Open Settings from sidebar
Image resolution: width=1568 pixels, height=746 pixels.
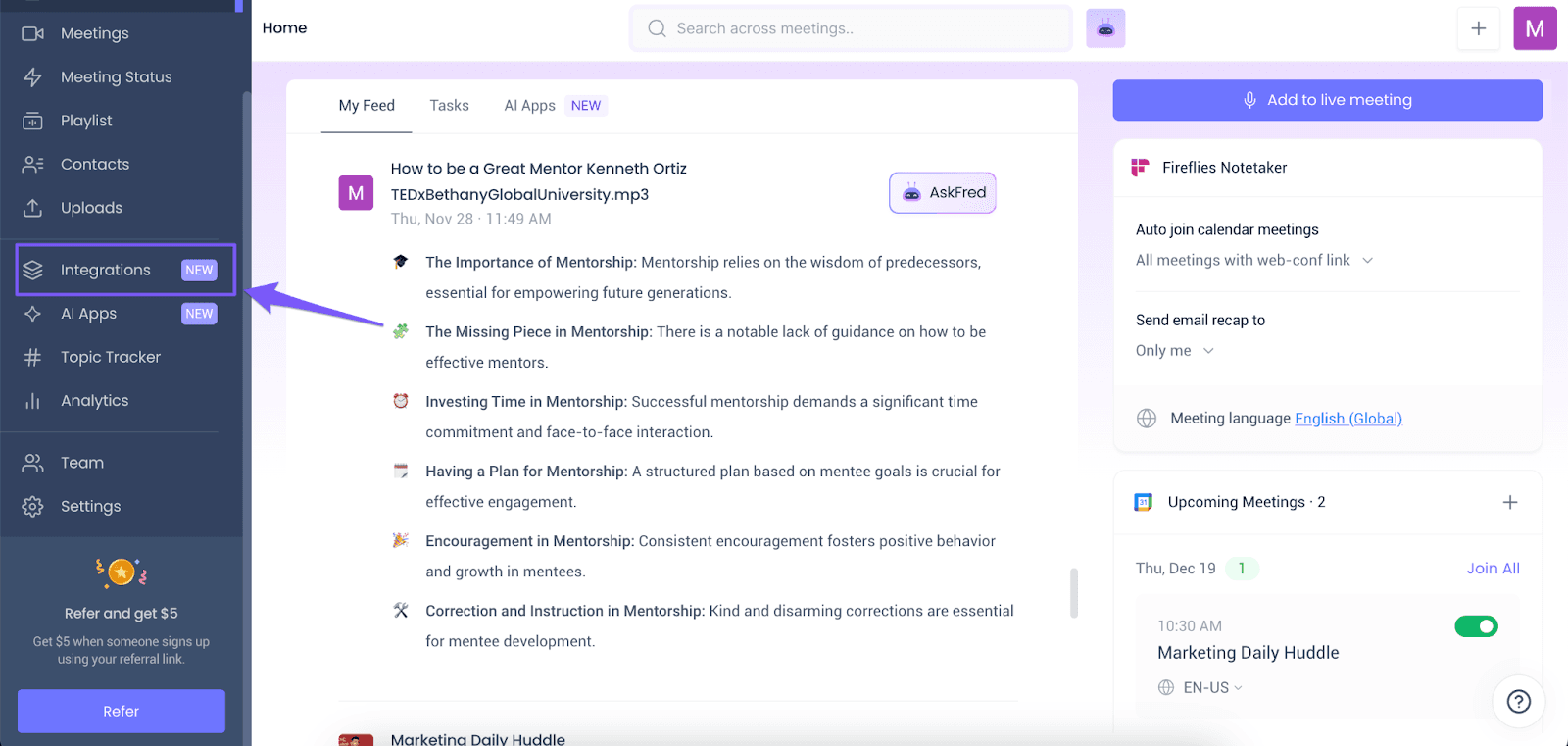click(90, 506)
